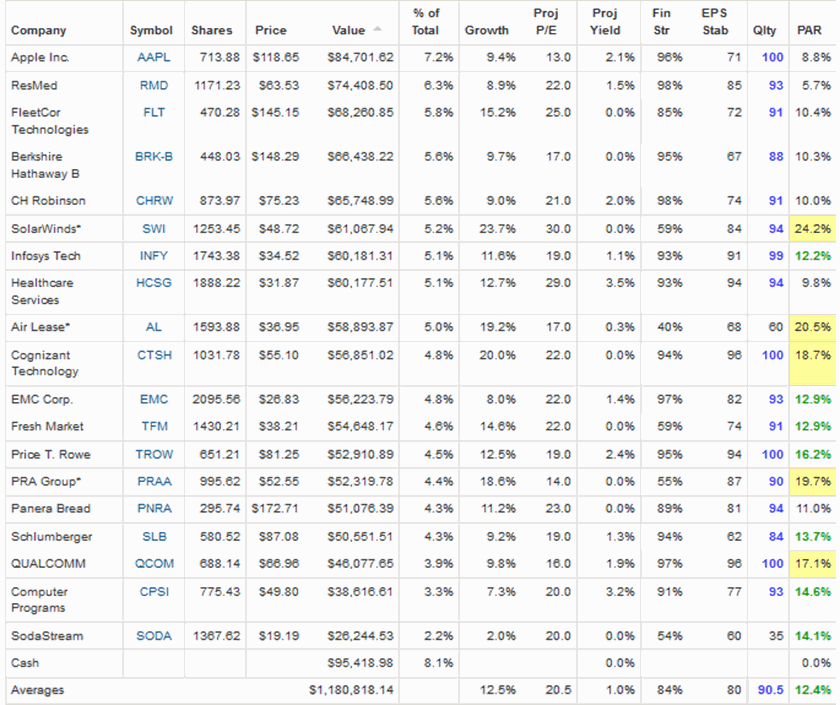Sort by the Proj Yield header
The width and height of the screenshot is (840, 705).
[x=605, y=22]
